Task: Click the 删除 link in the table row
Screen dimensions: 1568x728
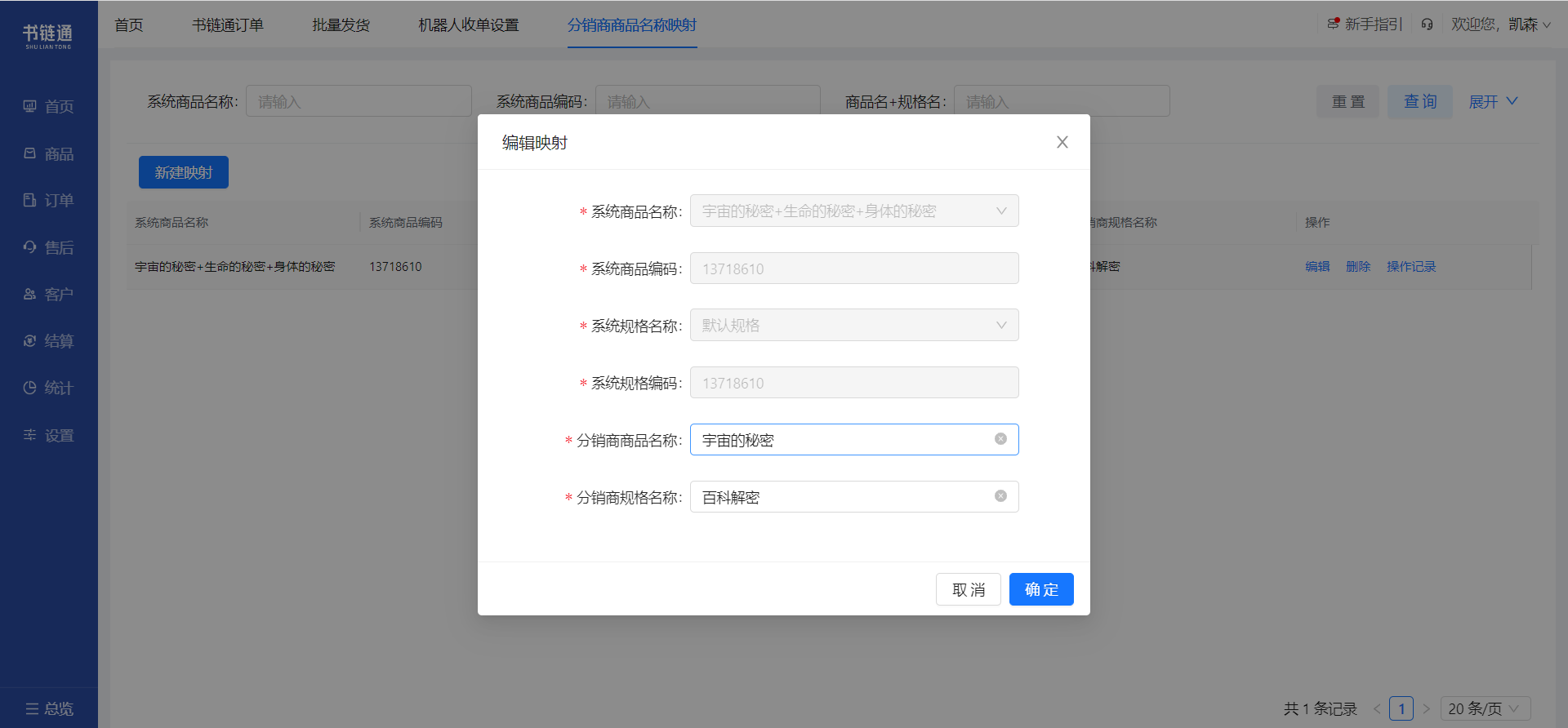Action: (1358, 266)
